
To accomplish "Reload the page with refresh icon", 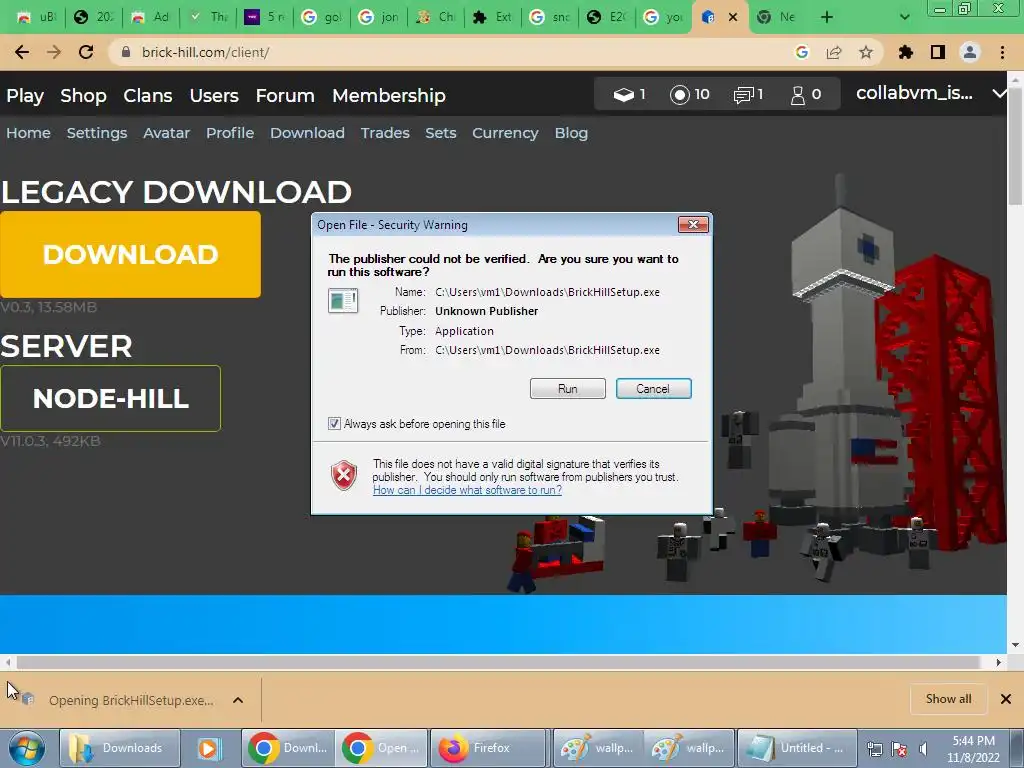I will coord(86,52).
